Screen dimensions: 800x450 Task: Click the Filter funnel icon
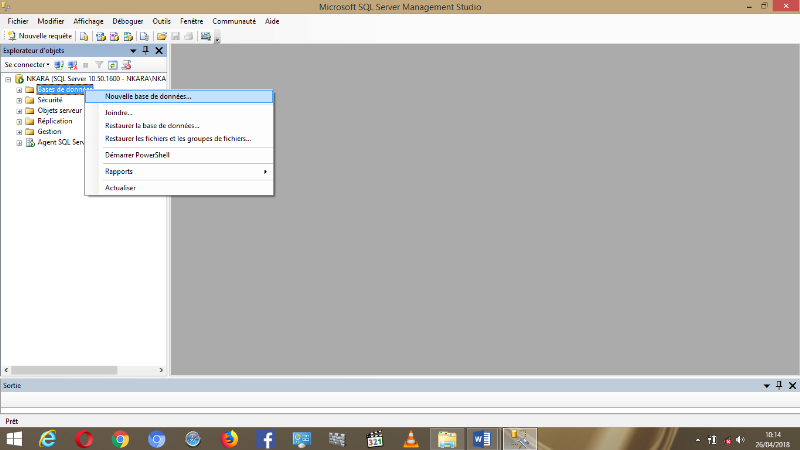[99, 65]
